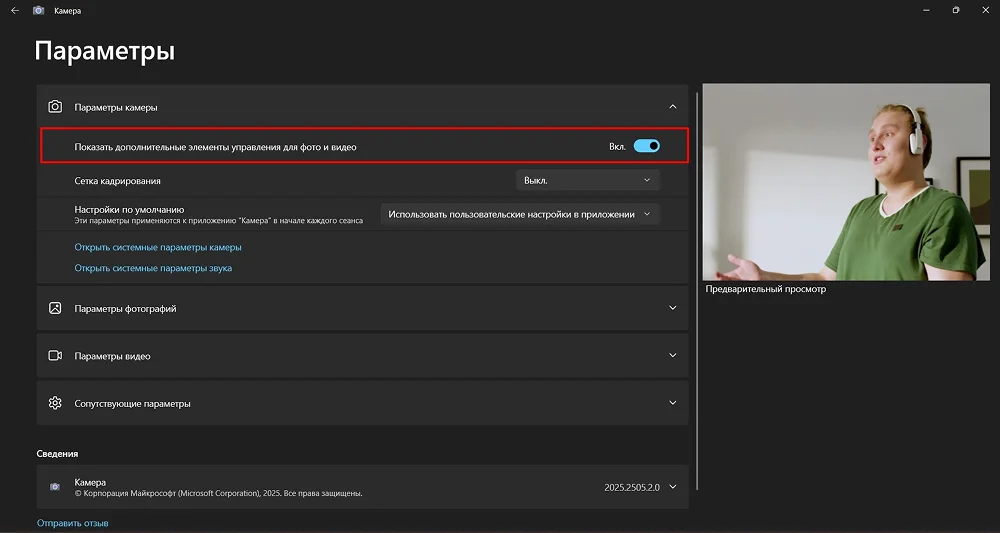Click the back arrow in title bar

14,10
